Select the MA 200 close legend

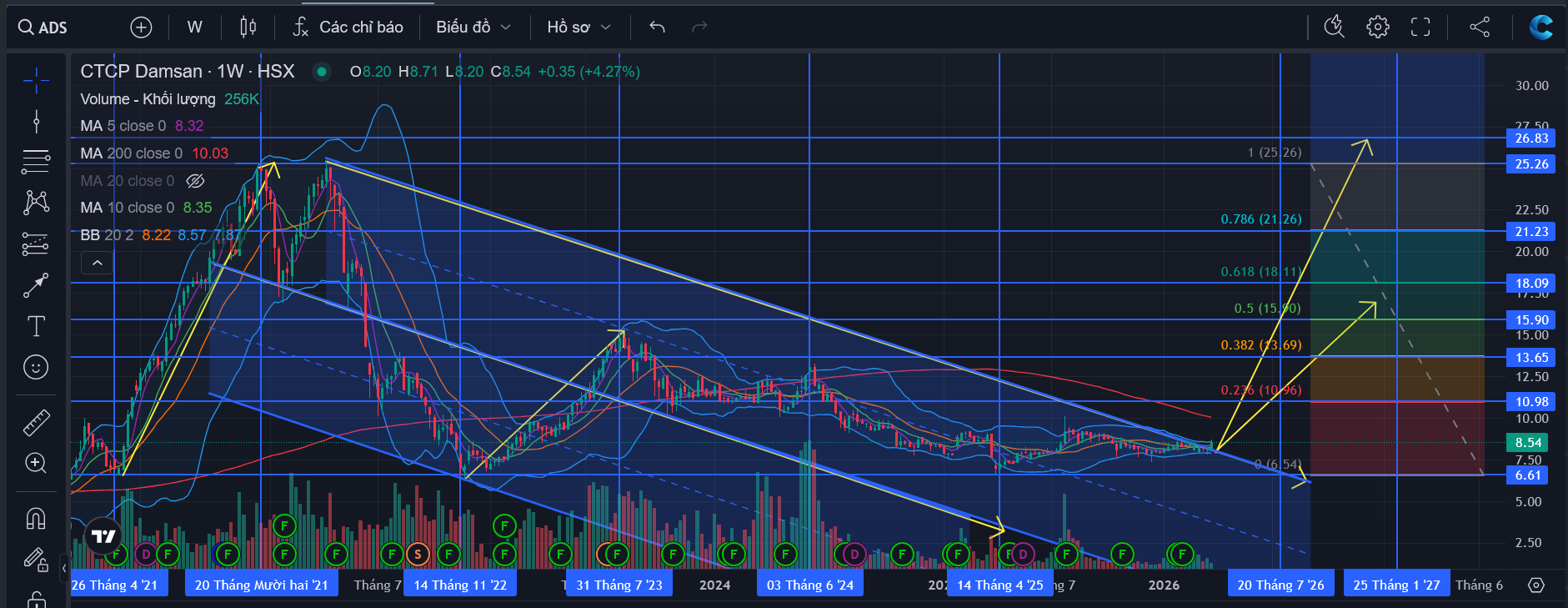(131, 153)
